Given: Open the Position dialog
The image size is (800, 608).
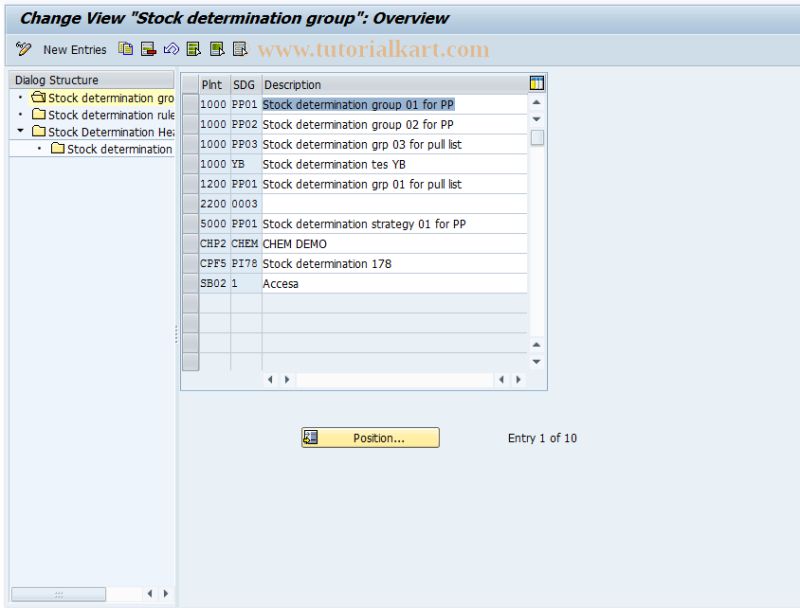Looking at the screenshot, I should (x=370, y=438).
